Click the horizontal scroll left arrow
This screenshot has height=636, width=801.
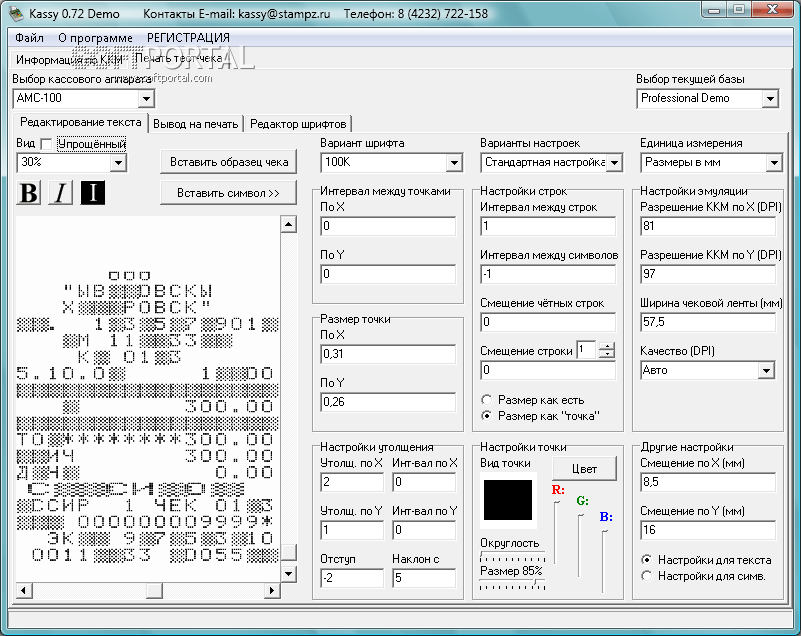coord(23,591)
